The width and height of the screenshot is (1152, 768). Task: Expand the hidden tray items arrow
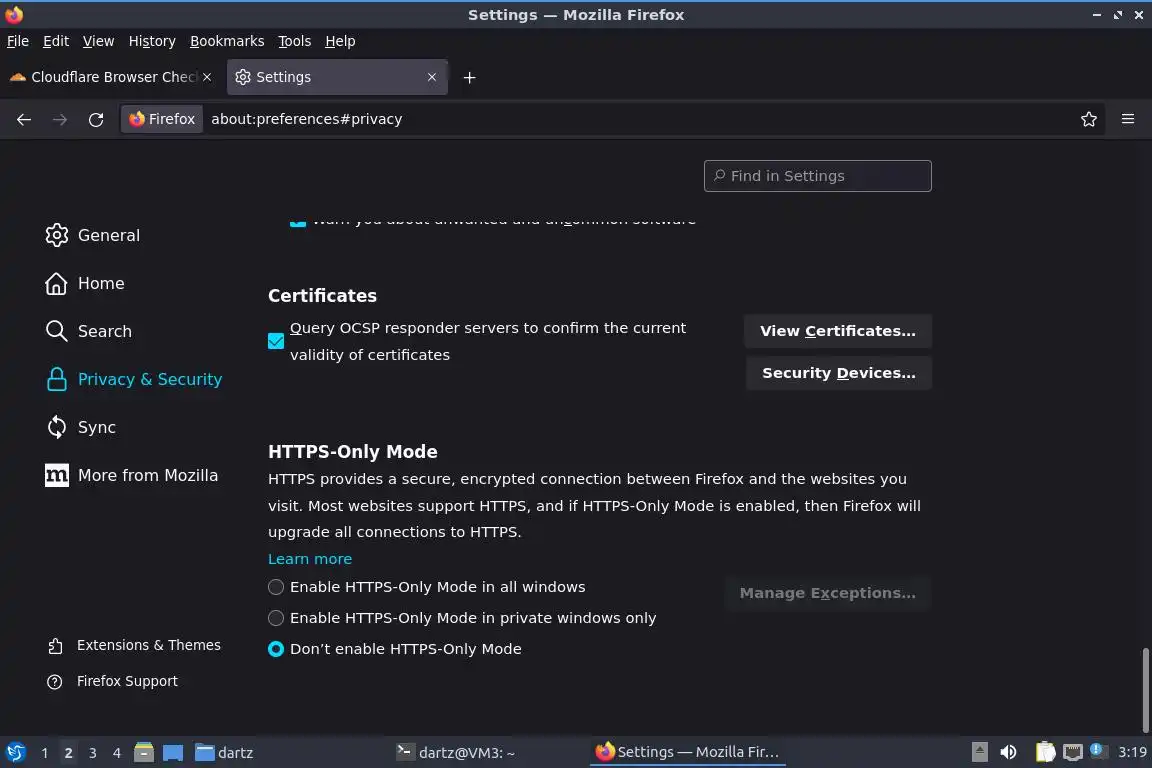979,752
